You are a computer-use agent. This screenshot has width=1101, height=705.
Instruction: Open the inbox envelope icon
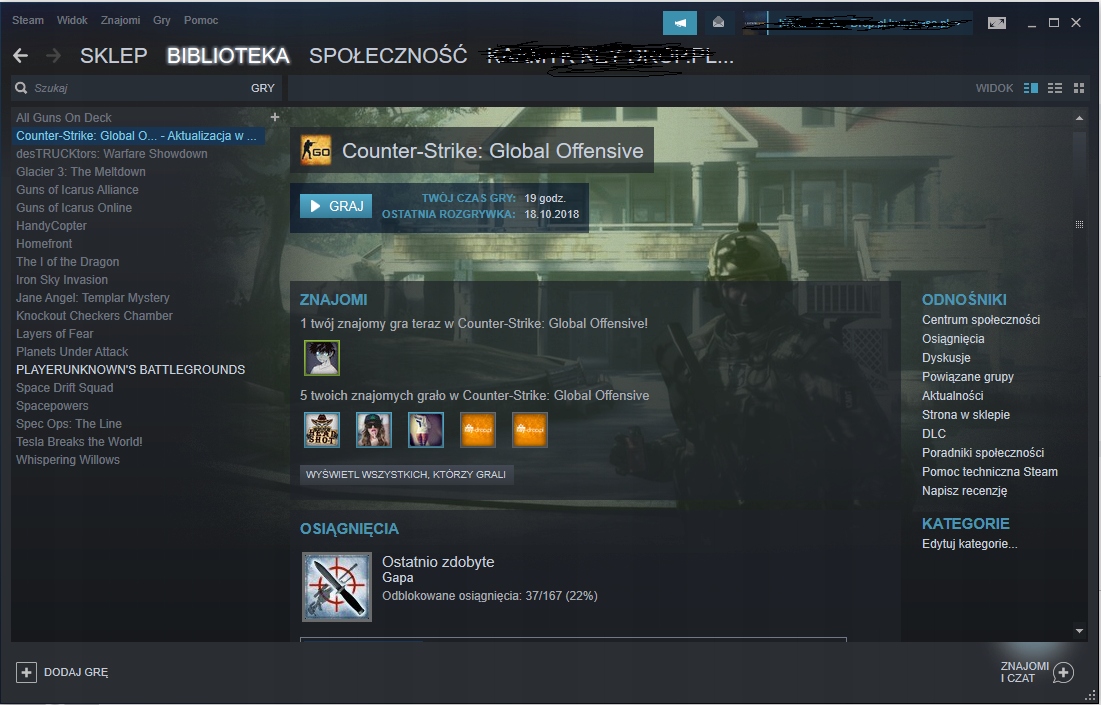(x=718, y=22)
